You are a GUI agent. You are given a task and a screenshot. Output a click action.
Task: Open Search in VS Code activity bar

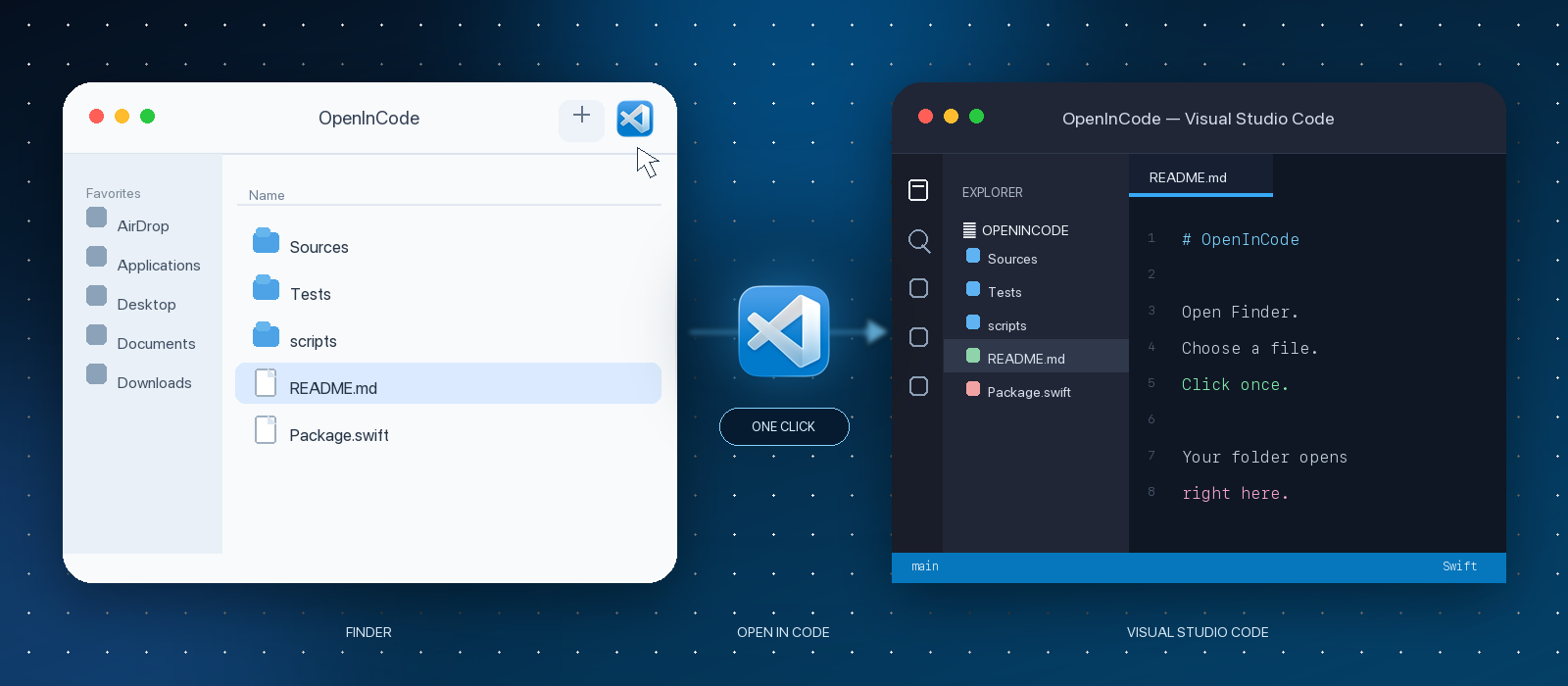919,240
